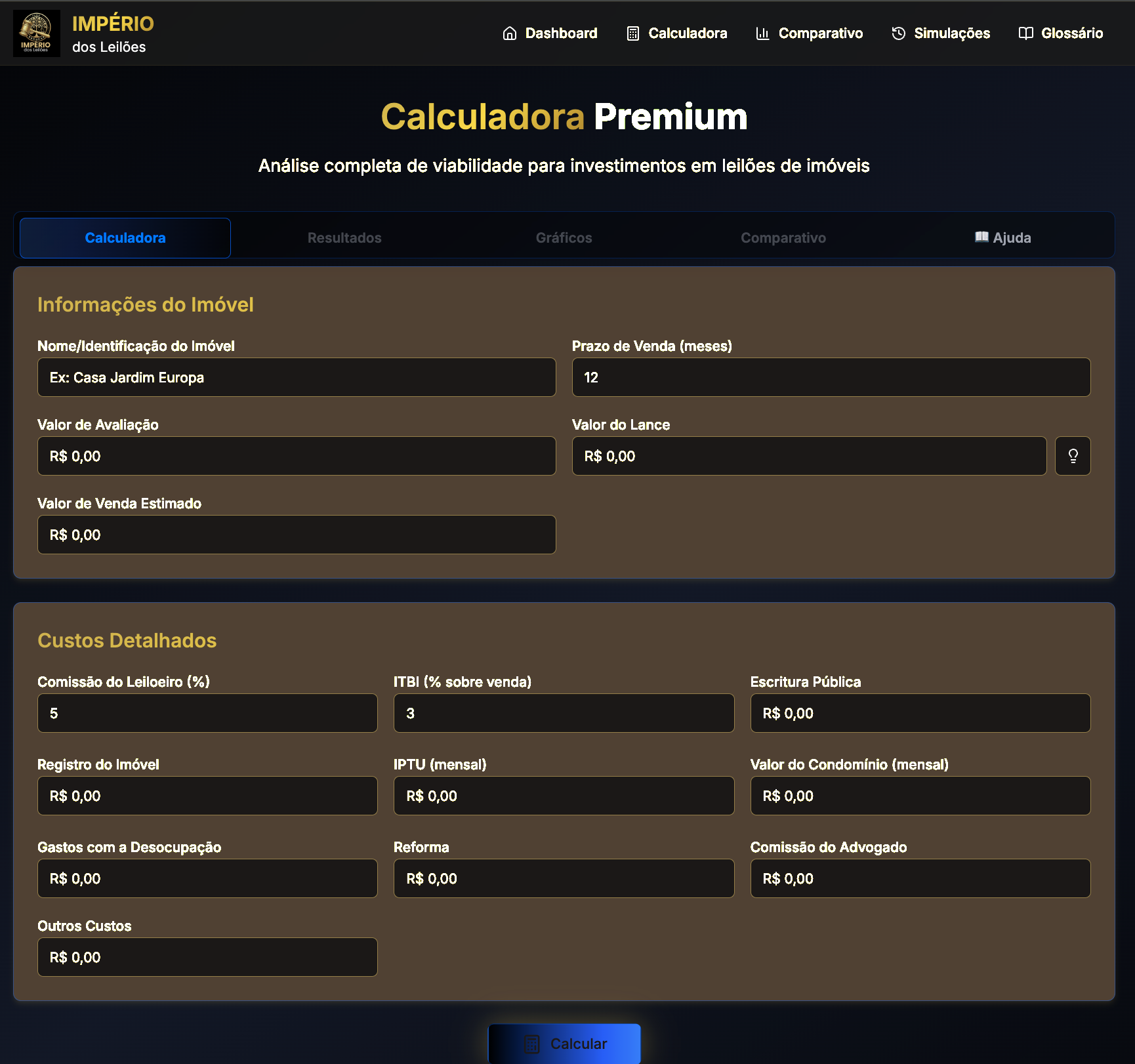Click the Outros Custos input field
The image size is (1135, 1064).
(207, 957)
